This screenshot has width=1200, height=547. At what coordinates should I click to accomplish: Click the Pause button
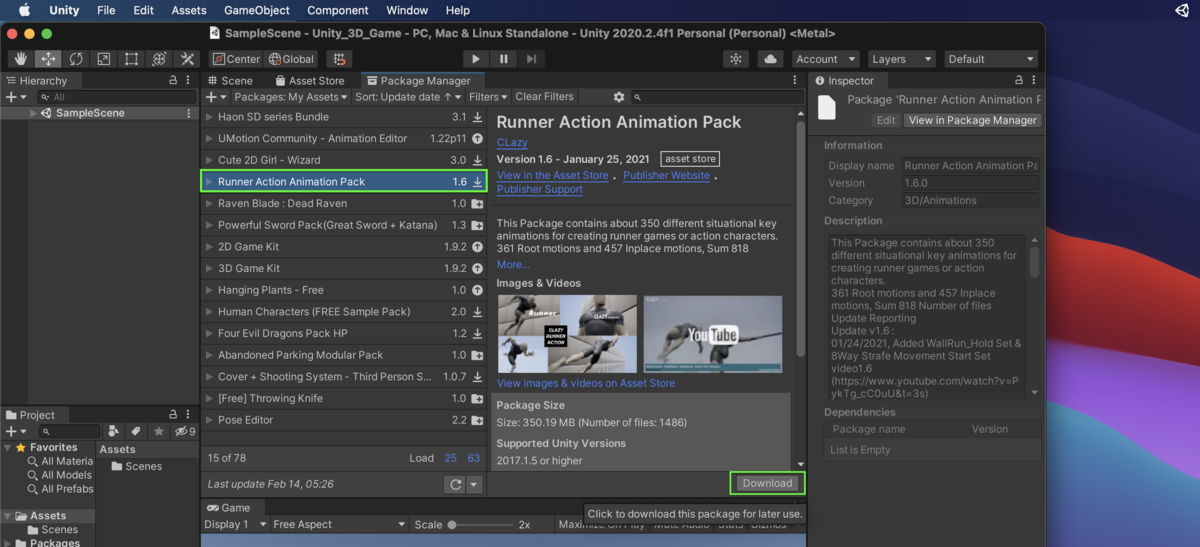[504, 59]
